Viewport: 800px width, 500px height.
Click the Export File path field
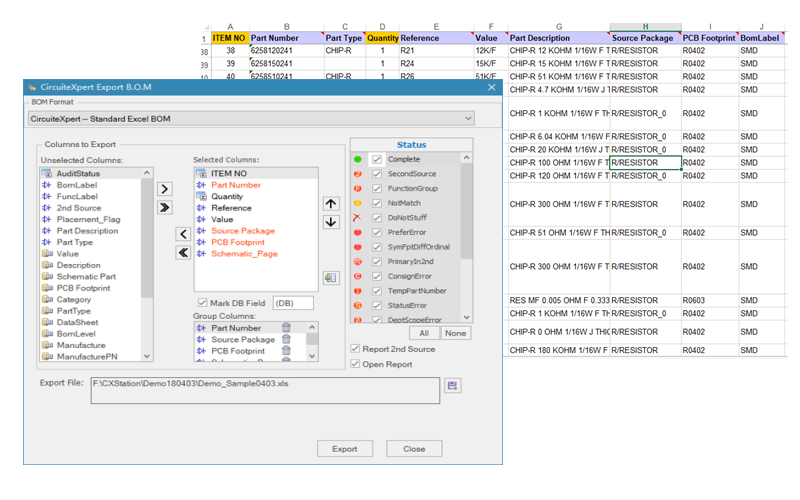click(x=264, y=389)
